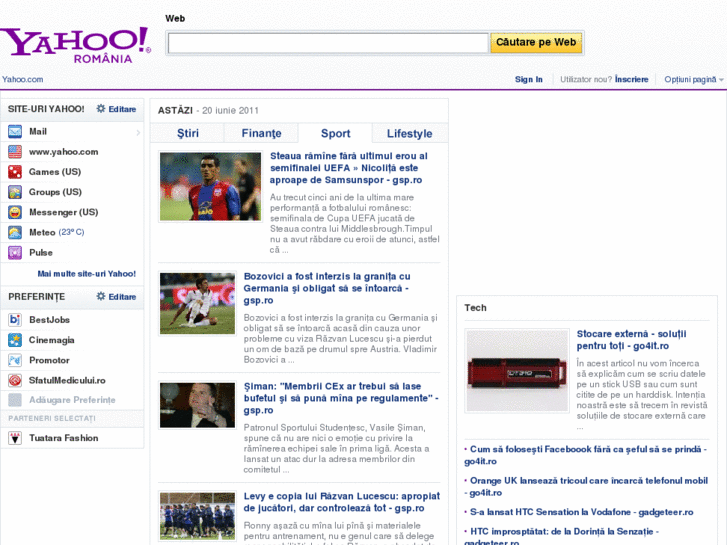
Task: Open the Levy e copia lui Răzvan Lucescu headline
Action: 342,502
